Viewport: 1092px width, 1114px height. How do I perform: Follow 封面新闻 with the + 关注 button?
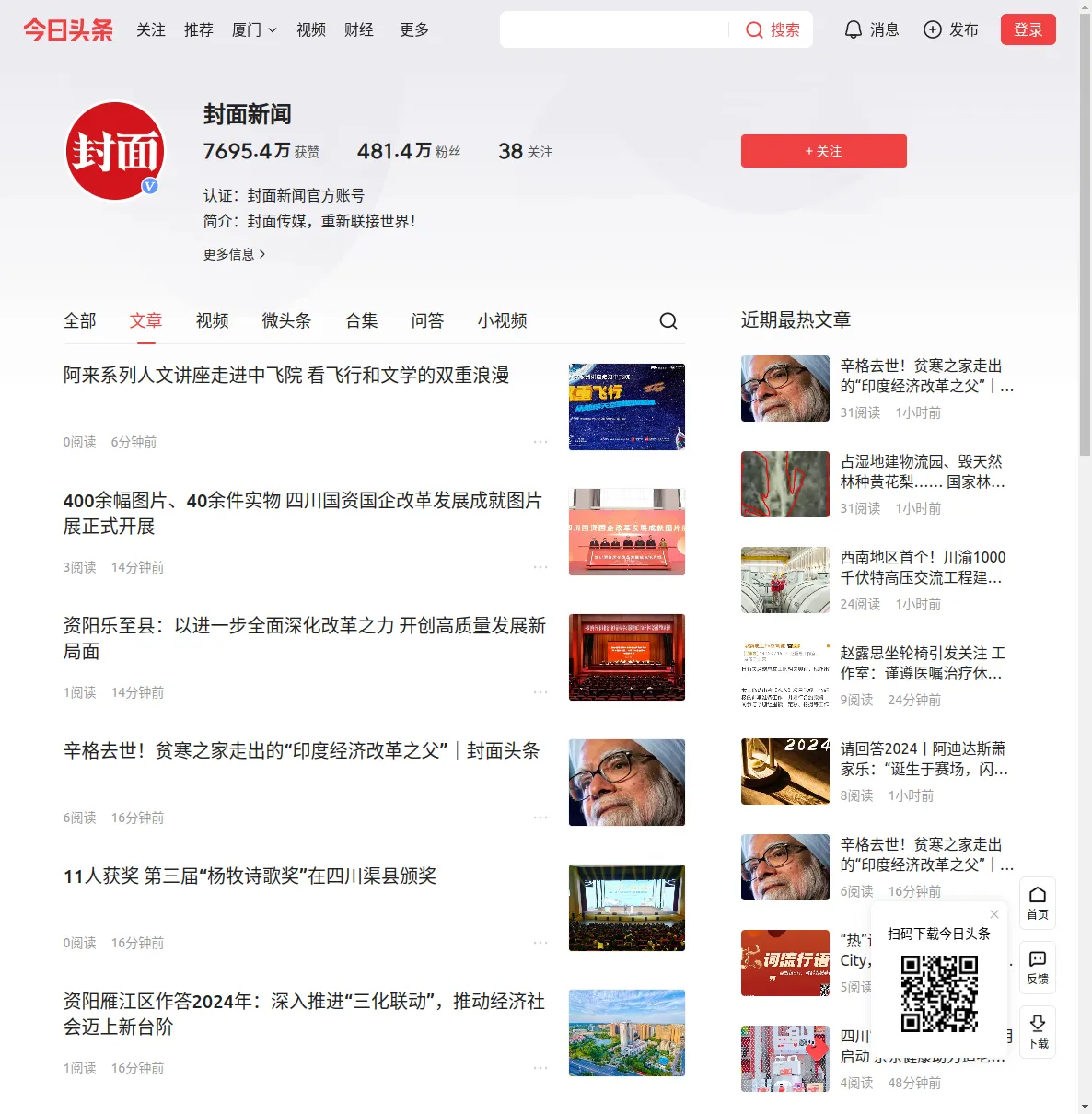824,151
